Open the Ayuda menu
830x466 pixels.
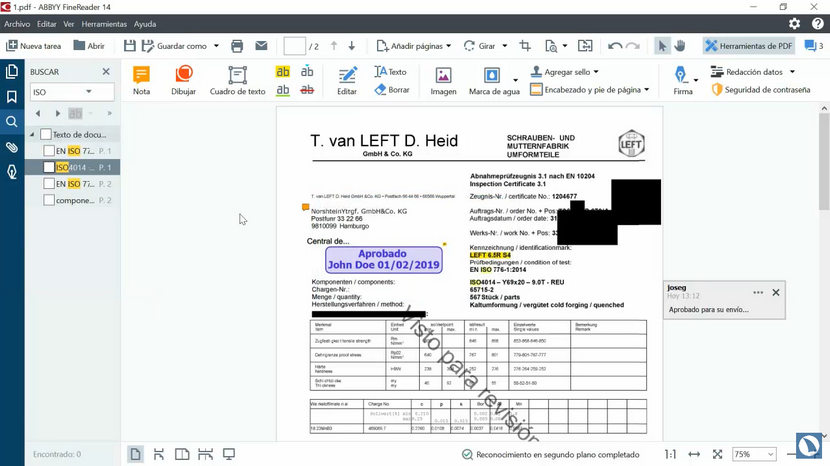[x=145, y=24]
